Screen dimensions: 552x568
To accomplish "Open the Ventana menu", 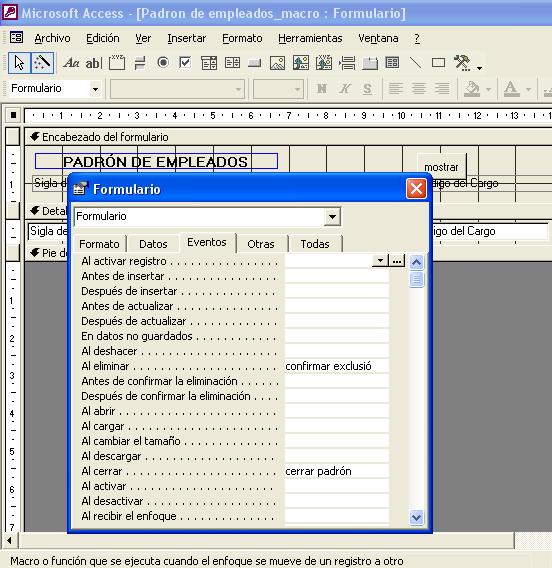I will 378,38.
